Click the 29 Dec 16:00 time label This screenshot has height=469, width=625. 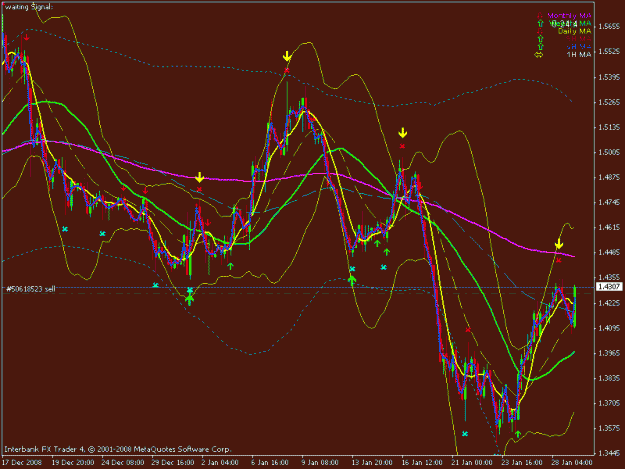pos(173,463)
